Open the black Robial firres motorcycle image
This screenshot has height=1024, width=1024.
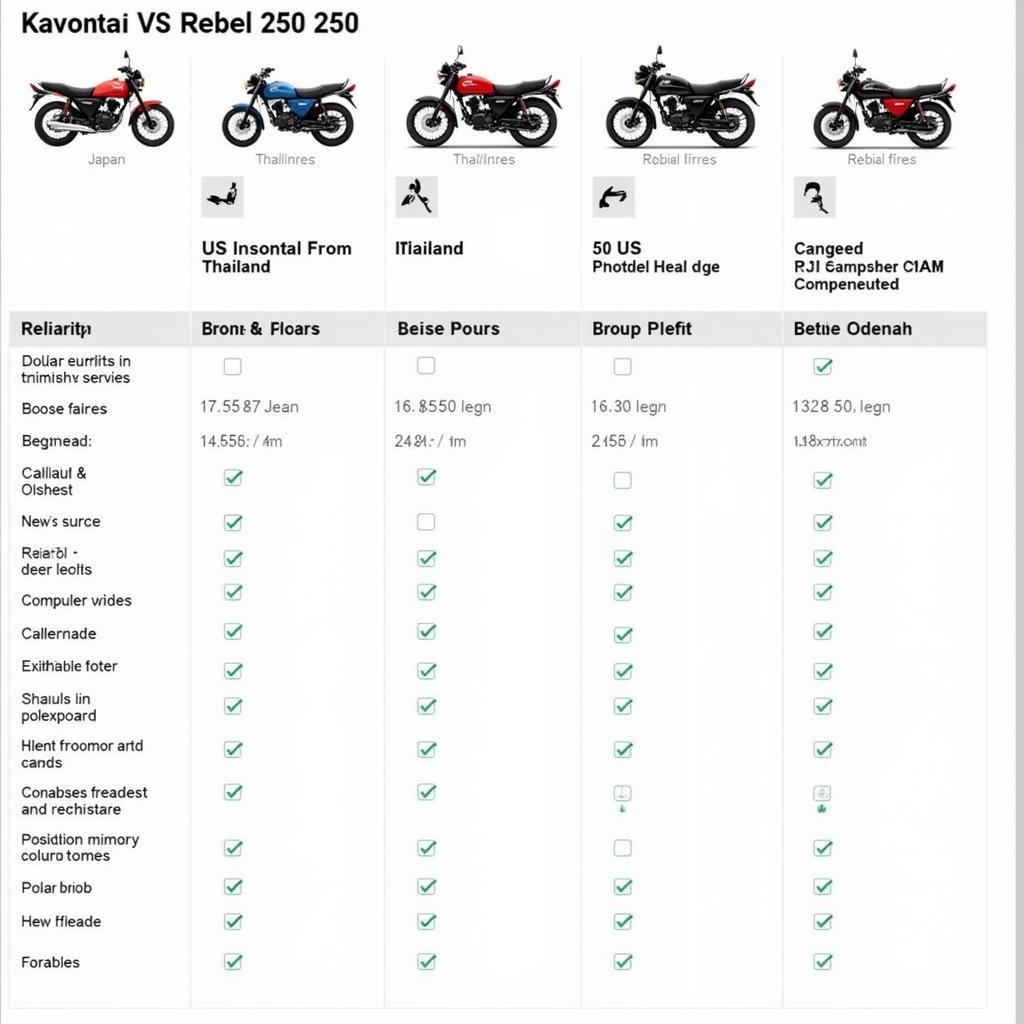(682, 103)
